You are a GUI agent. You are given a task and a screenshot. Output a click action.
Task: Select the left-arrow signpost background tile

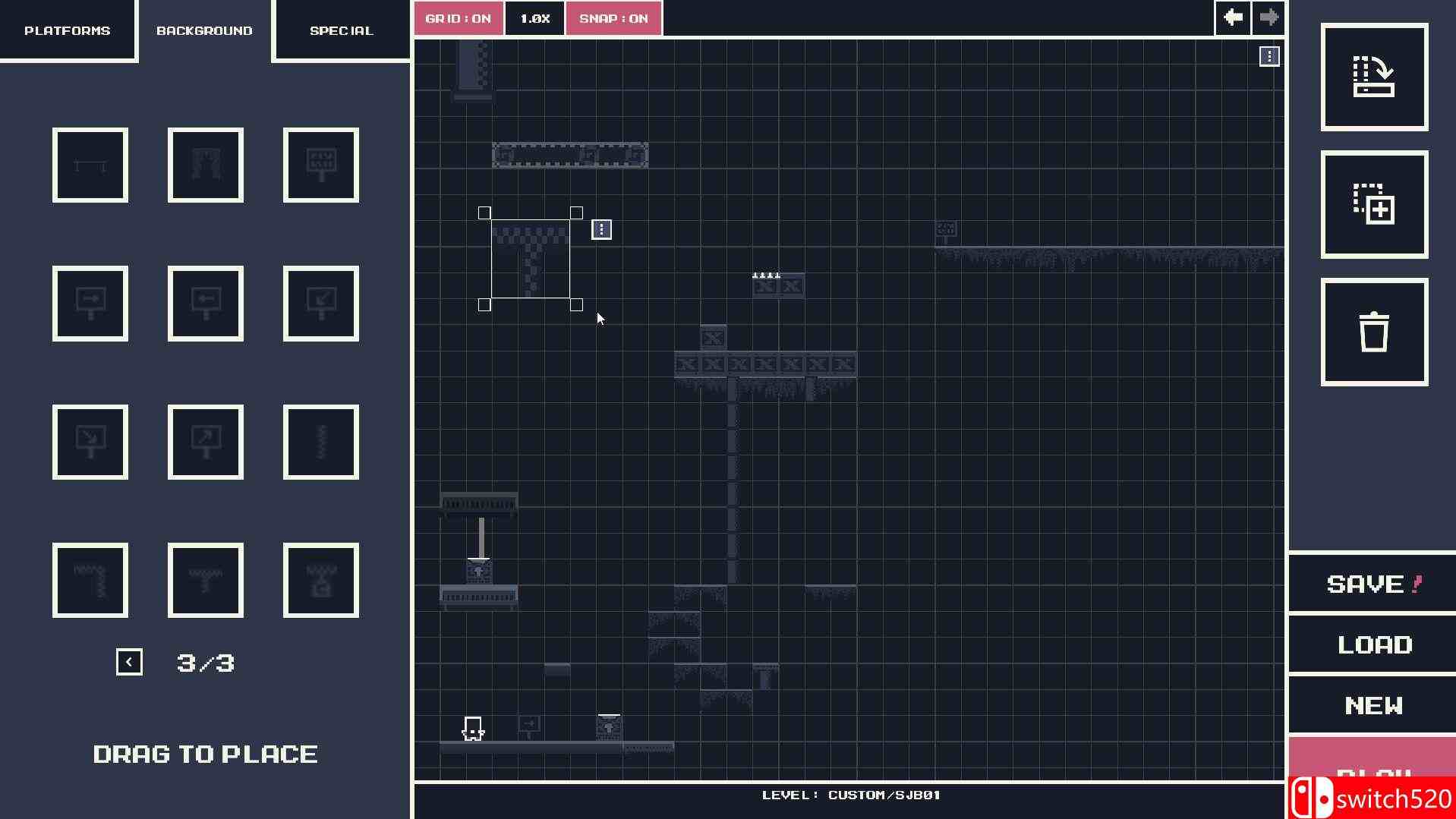click(x=206, y=304)
